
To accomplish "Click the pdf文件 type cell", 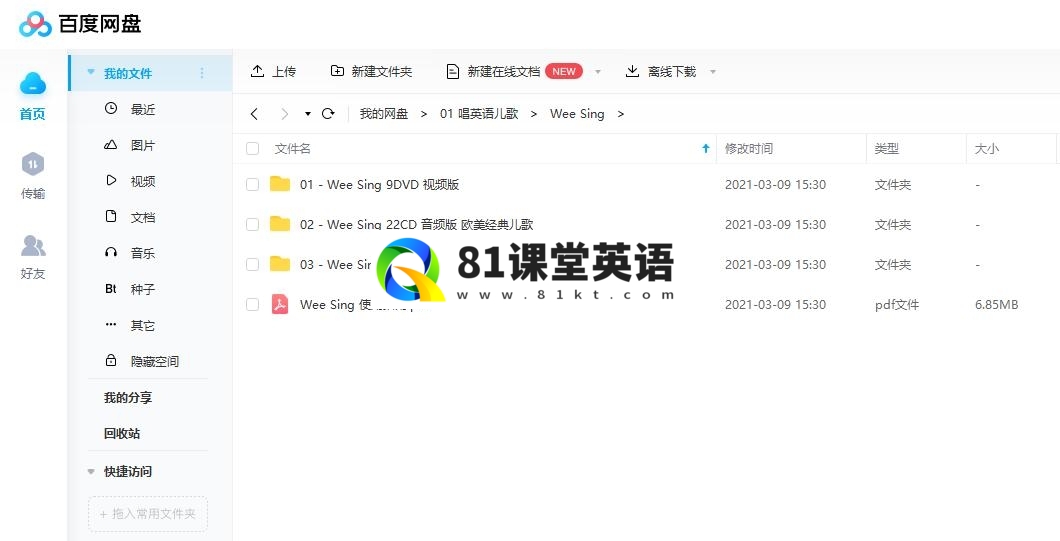I will [x=896, y=305].
